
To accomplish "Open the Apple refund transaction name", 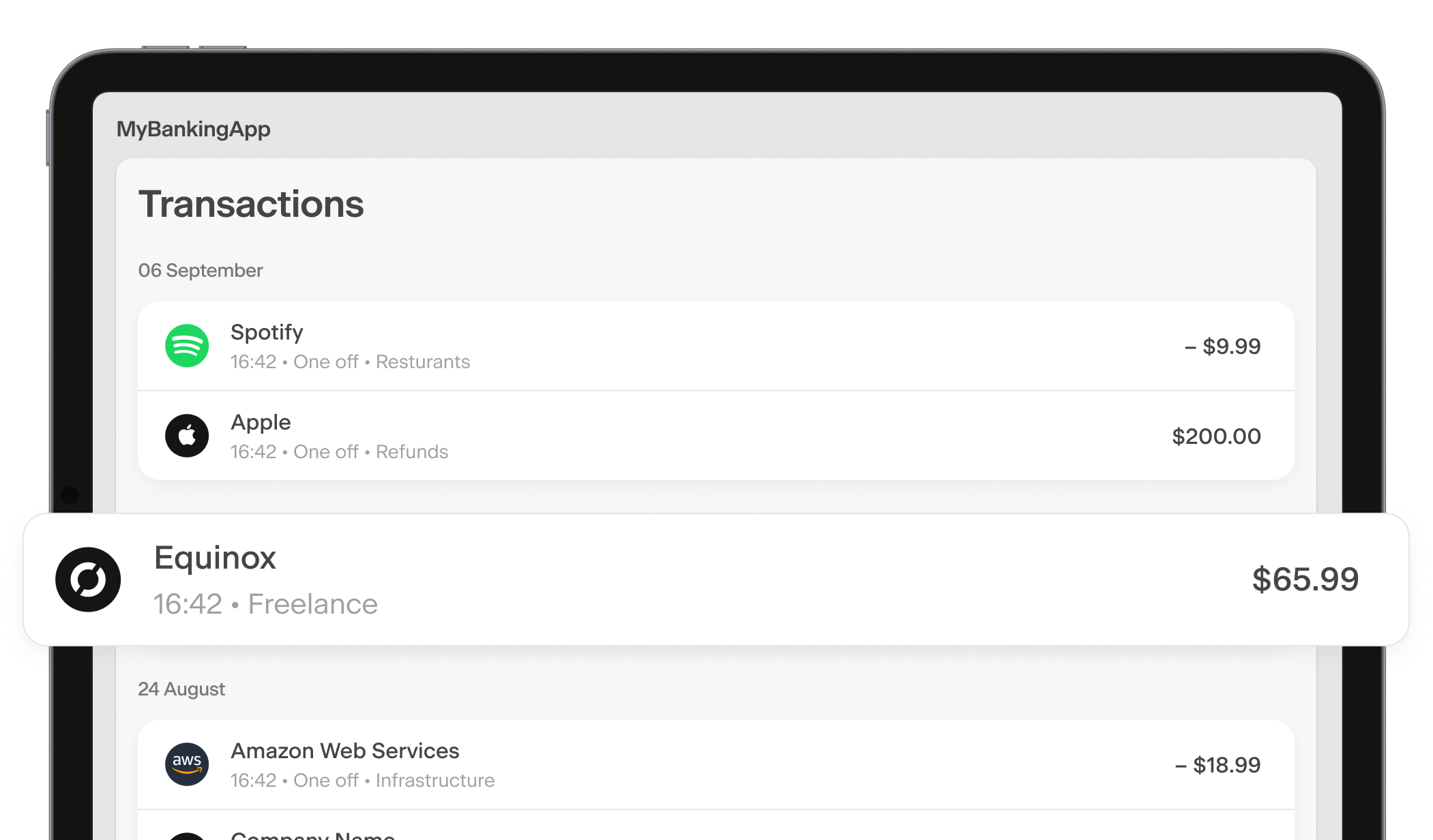I will tap(261, 423).
